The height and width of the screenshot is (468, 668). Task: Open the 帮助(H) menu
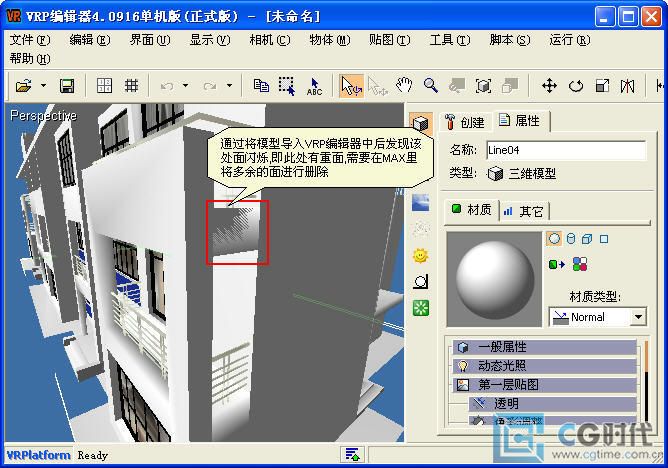click(30, 58)
